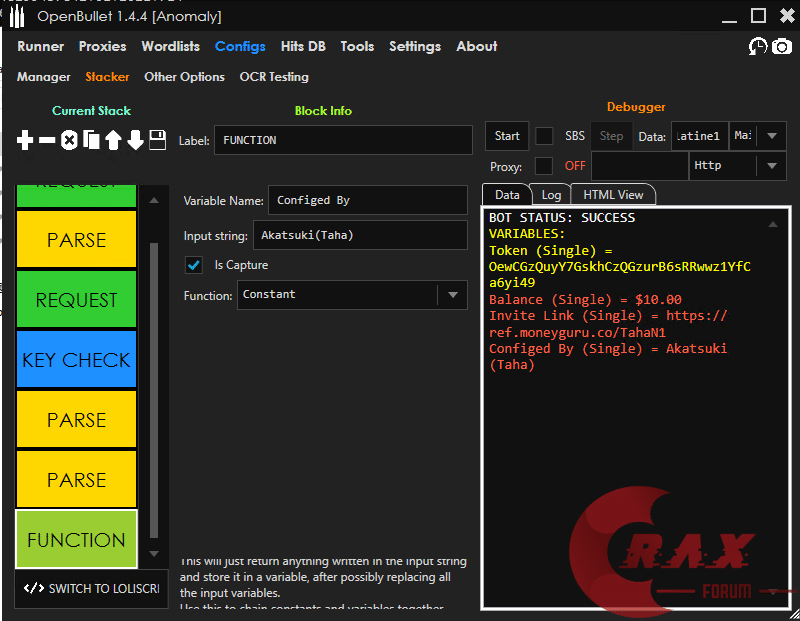This screenshot has height=621, width=800.
Task: Toggle the Proxy checkbox
Action: point(544,166)
